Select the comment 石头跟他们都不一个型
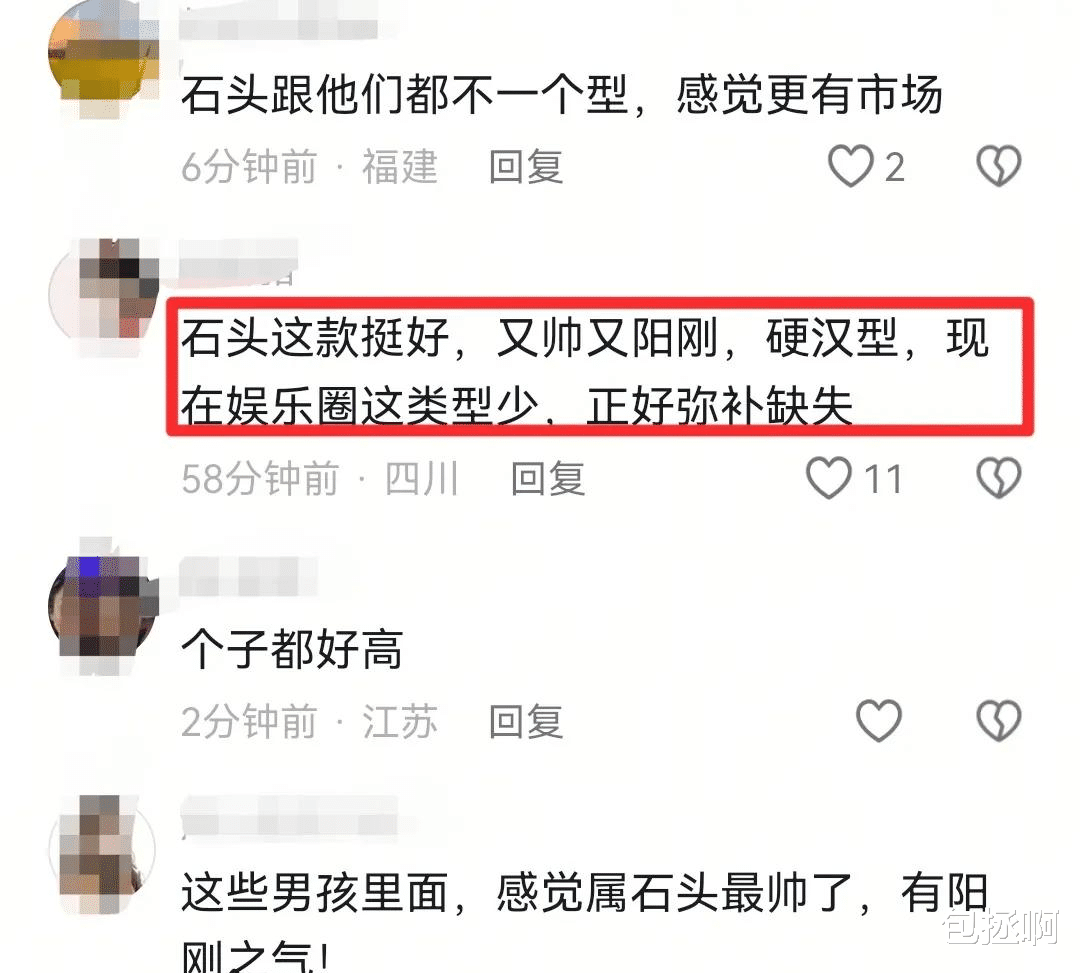The width and height of the screenshot is (1080, 973). point(561,94)
